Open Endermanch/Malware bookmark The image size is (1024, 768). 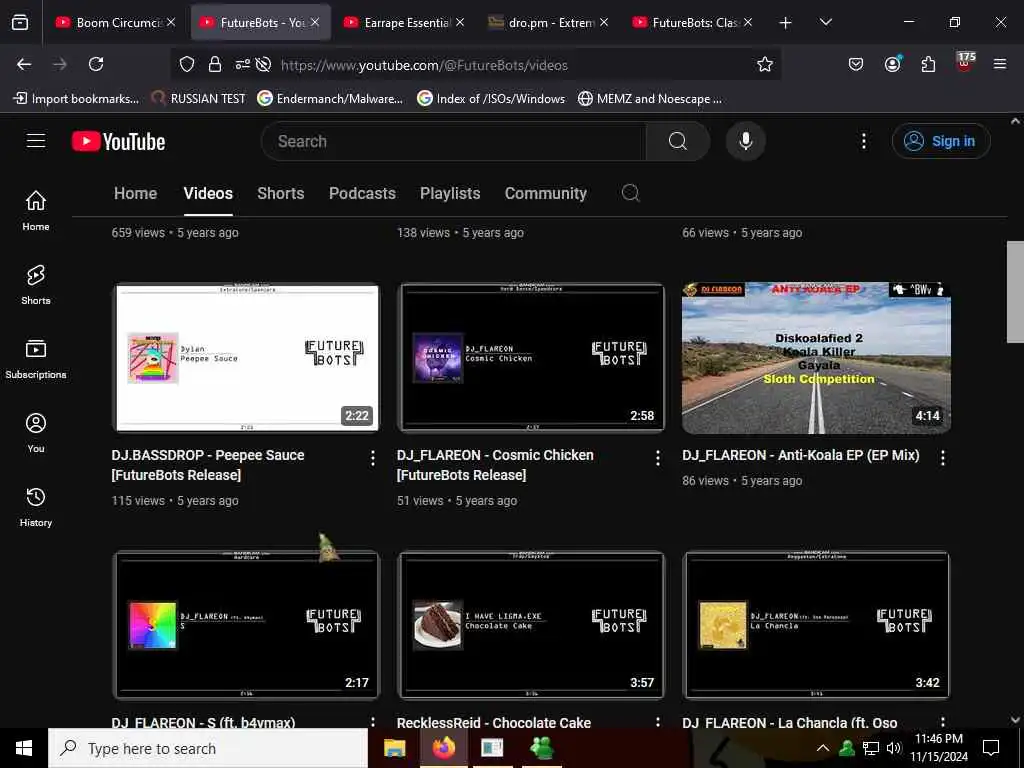click(x=330, y=99)
